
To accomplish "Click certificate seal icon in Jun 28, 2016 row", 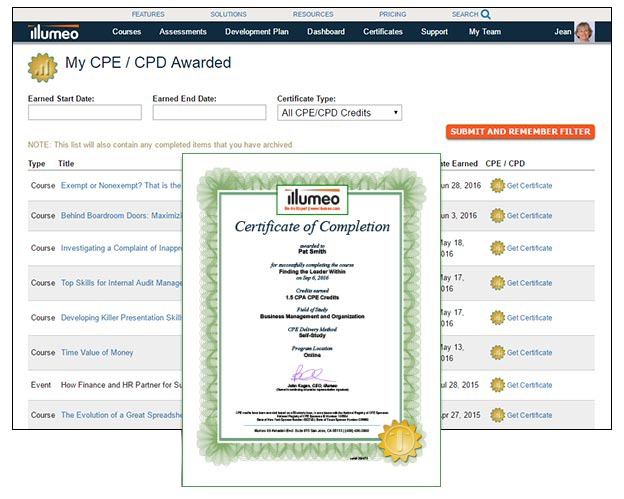I will (x=497, y=185).
